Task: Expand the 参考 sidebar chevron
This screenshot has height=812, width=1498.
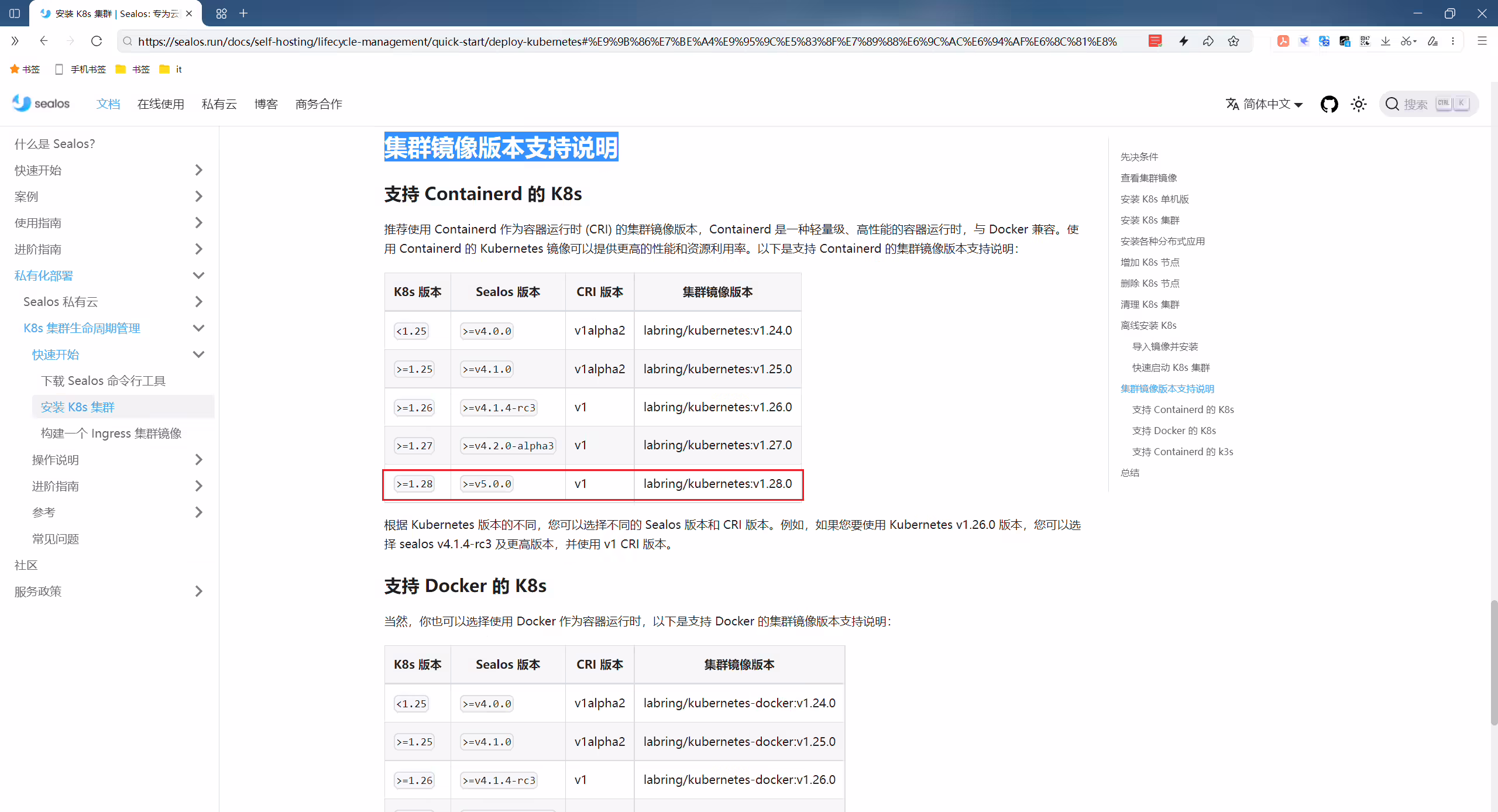Action: 198,512
